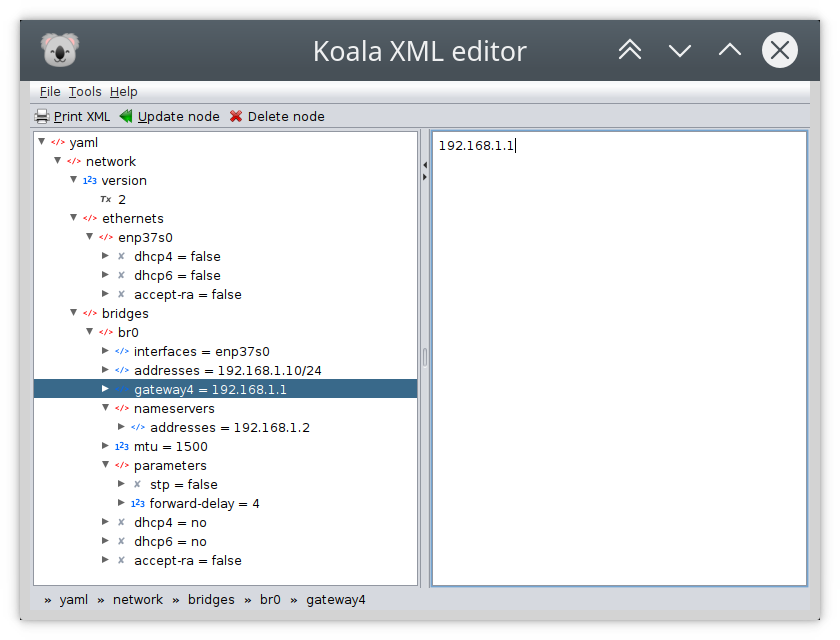The width and height of the screenshot is (840, 640).
Task: Click the numeric 123 icon beside version
Action: (x=89, y=180)
